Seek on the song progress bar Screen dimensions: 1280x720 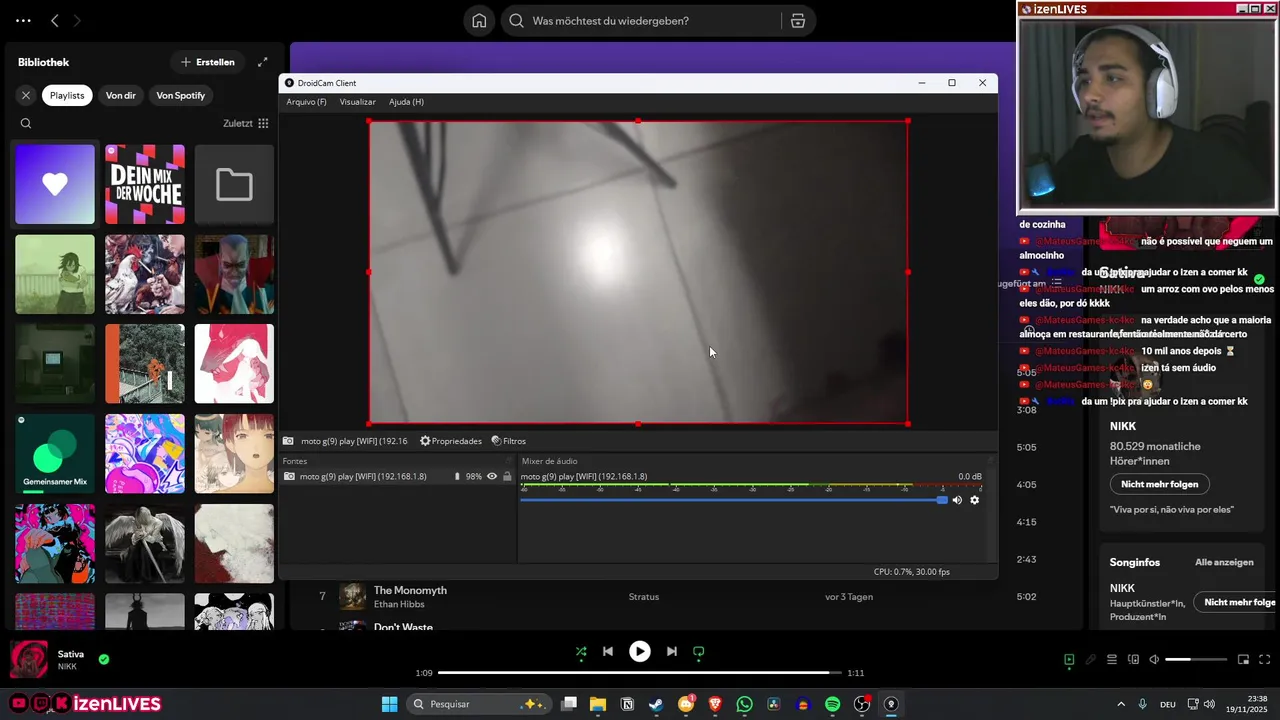638,673
